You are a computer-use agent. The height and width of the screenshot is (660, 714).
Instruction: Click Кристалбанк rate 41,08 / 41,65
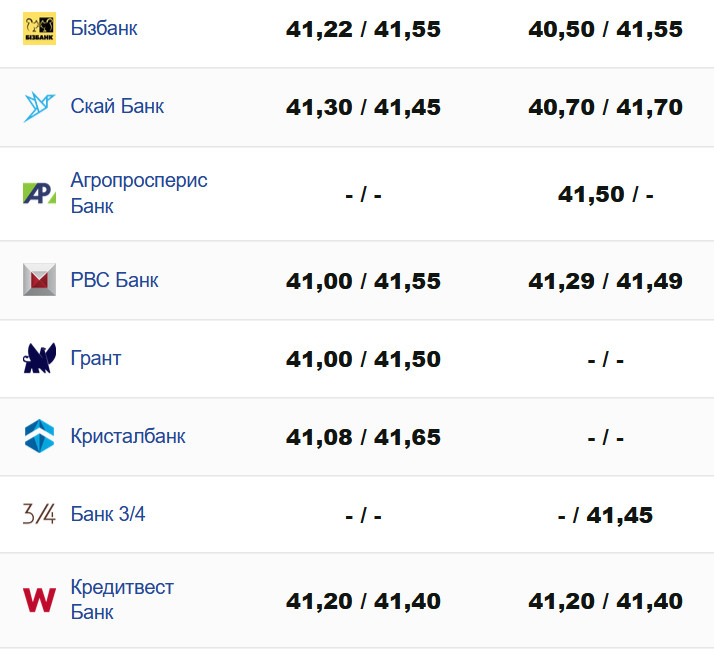[363, 437]
